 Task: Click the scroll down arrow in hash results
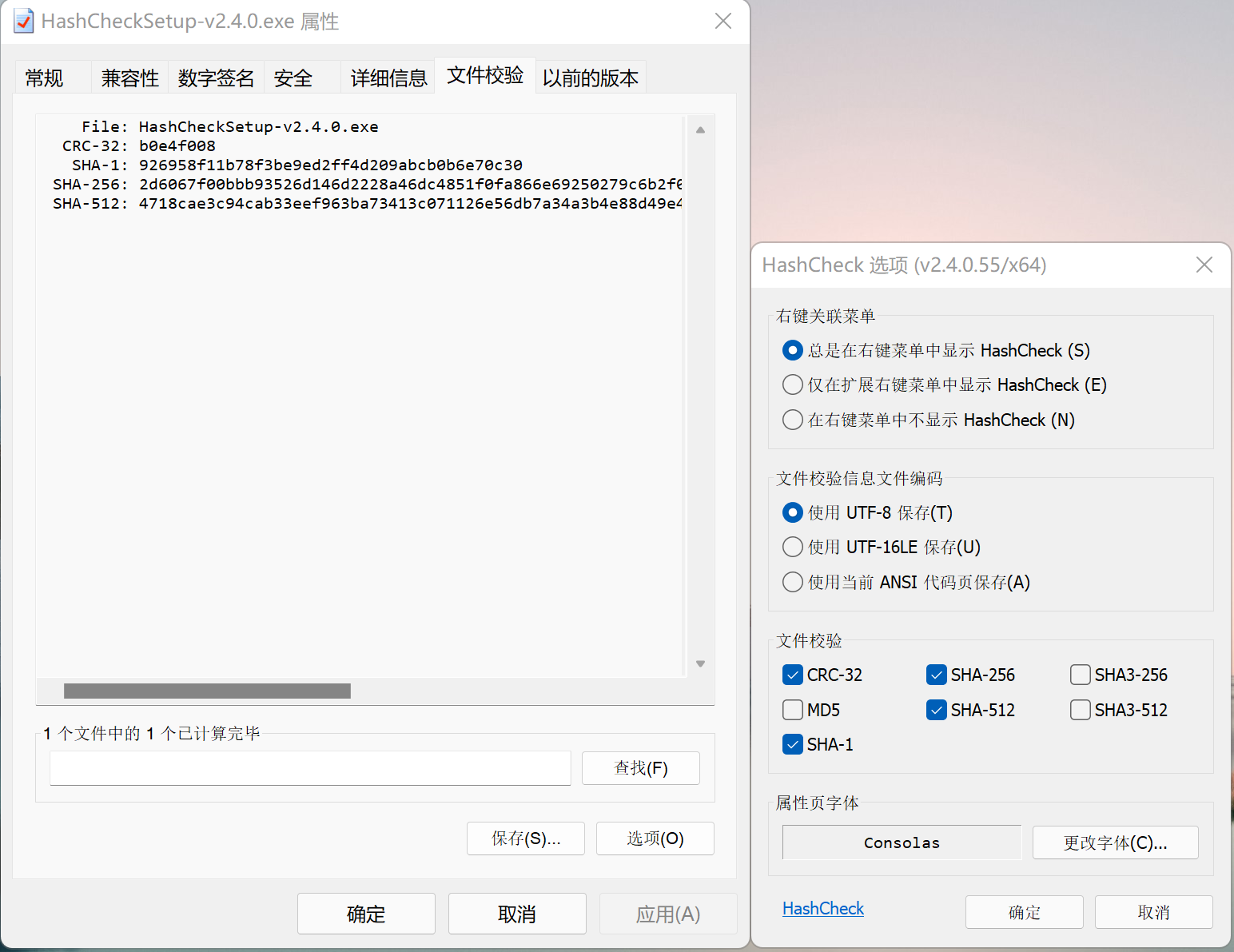click(x=700, y=663)
